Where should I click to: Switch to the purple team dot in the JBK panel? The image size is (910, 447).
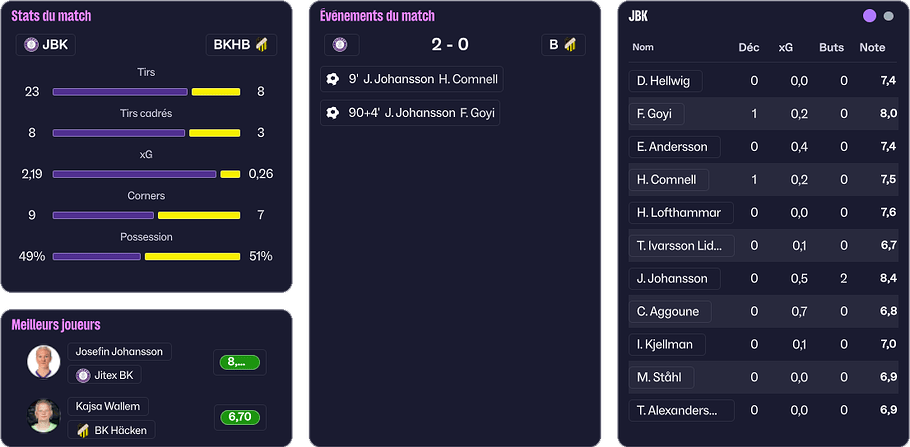pyautogui.click(x=869, y=16)
